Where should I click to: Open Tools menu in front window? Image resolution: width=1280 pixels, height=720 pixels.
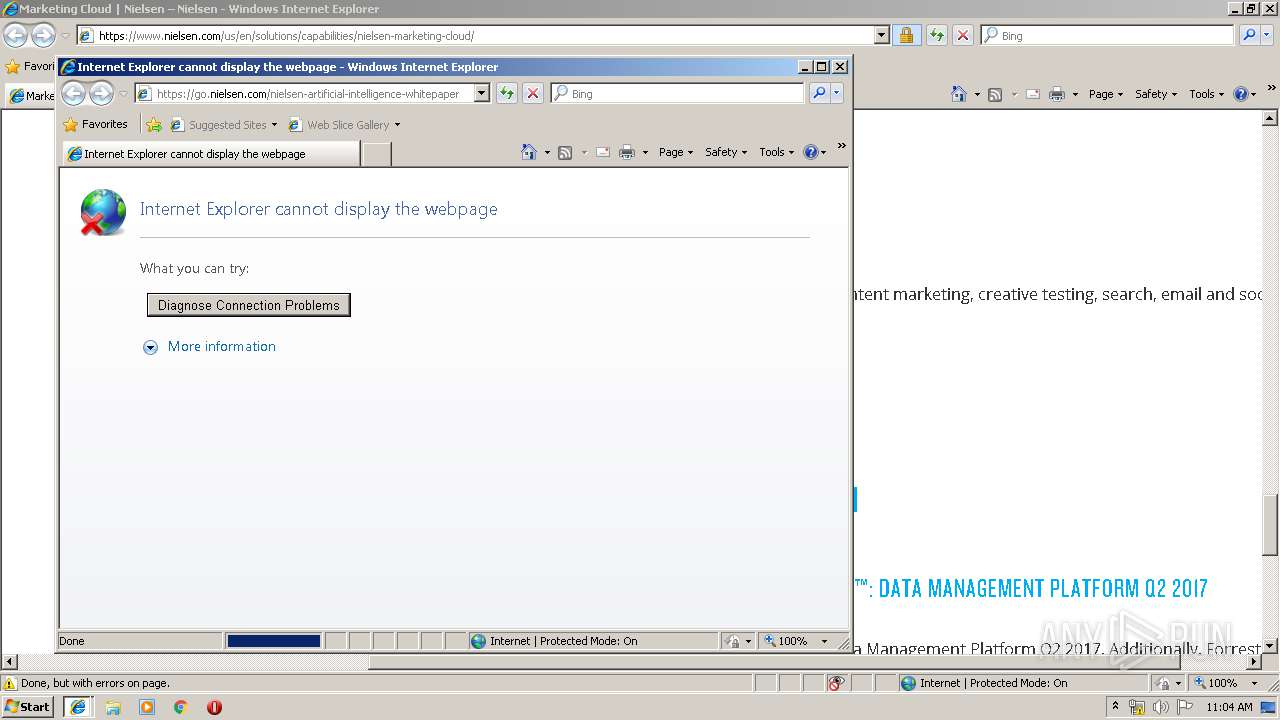tap(777, 152)
